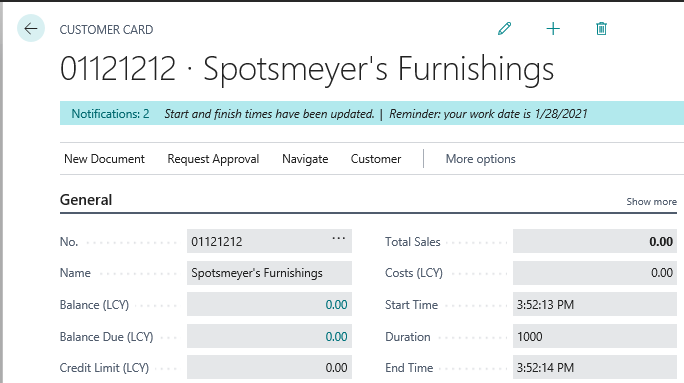
Task: Open the No. field lookup ellipsis
Action: tap(339, 238)
